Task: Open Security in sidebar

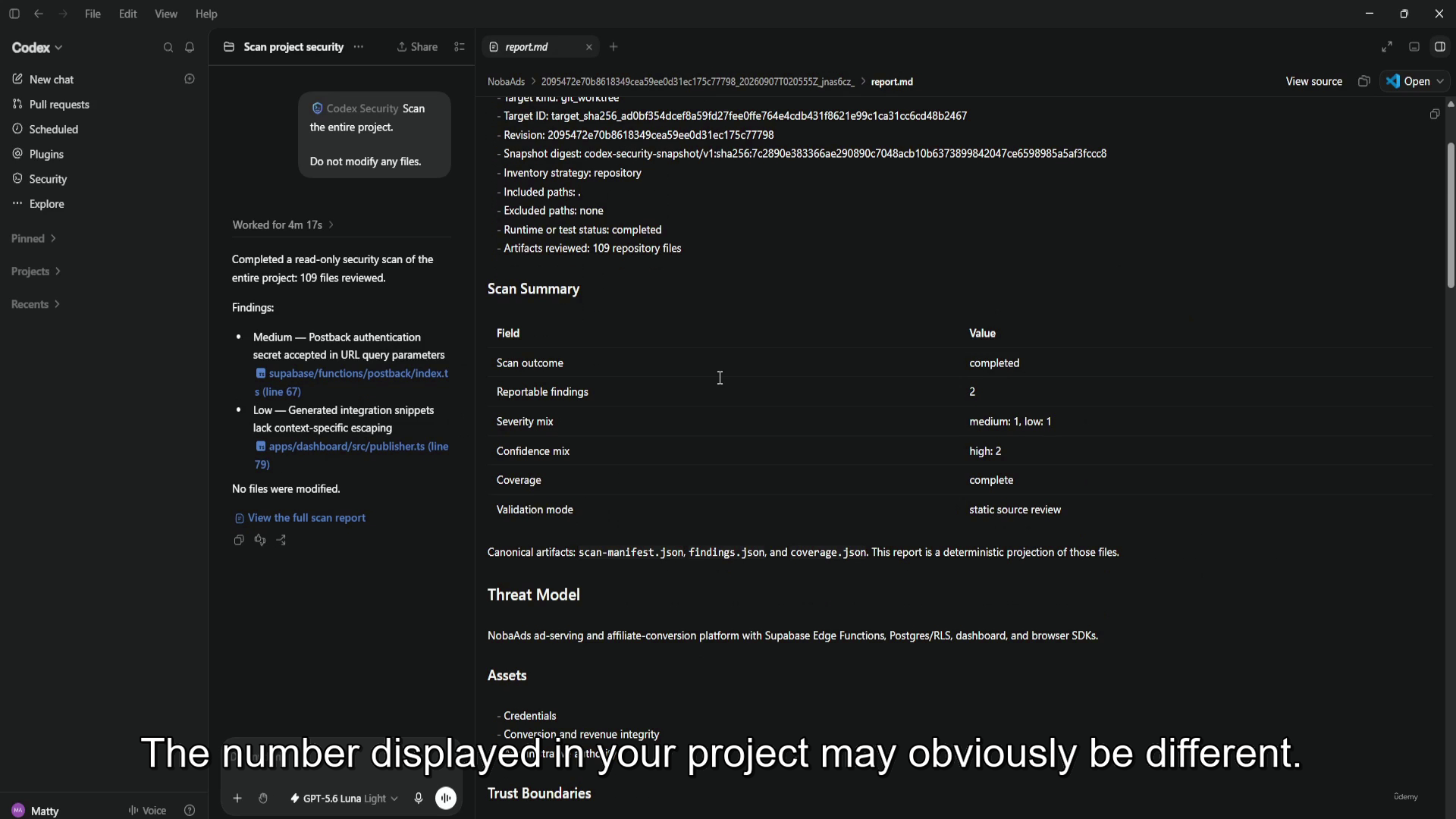Action: (x=48, y=180)
